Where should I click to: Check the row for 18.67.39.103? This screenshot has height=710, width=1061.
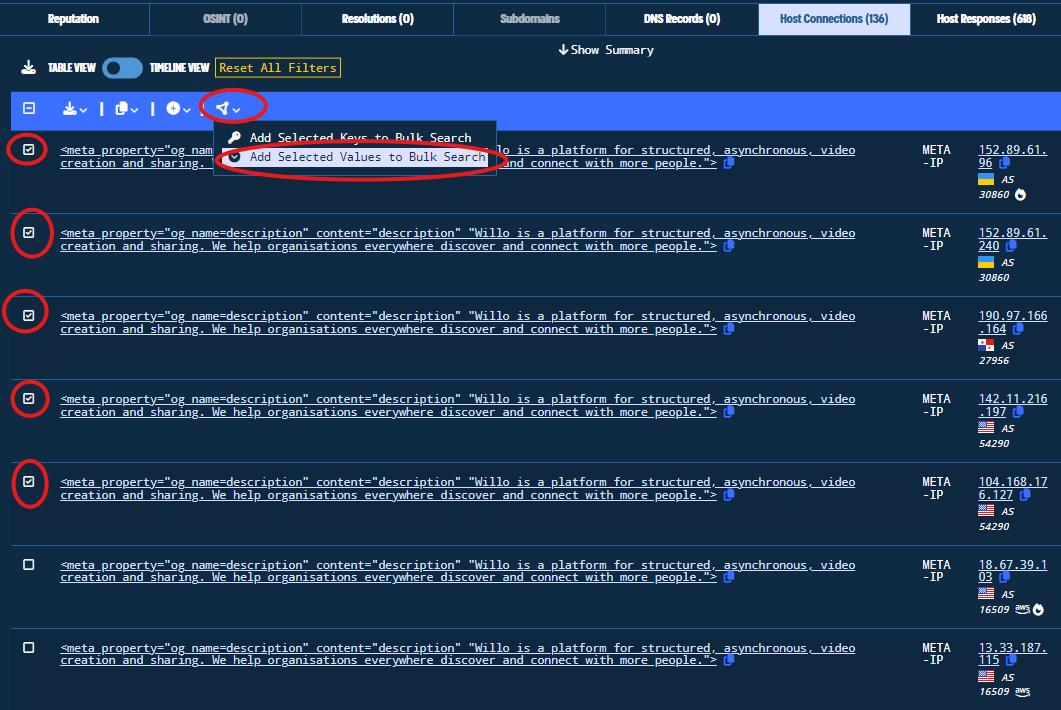click(x=28, y=564)
